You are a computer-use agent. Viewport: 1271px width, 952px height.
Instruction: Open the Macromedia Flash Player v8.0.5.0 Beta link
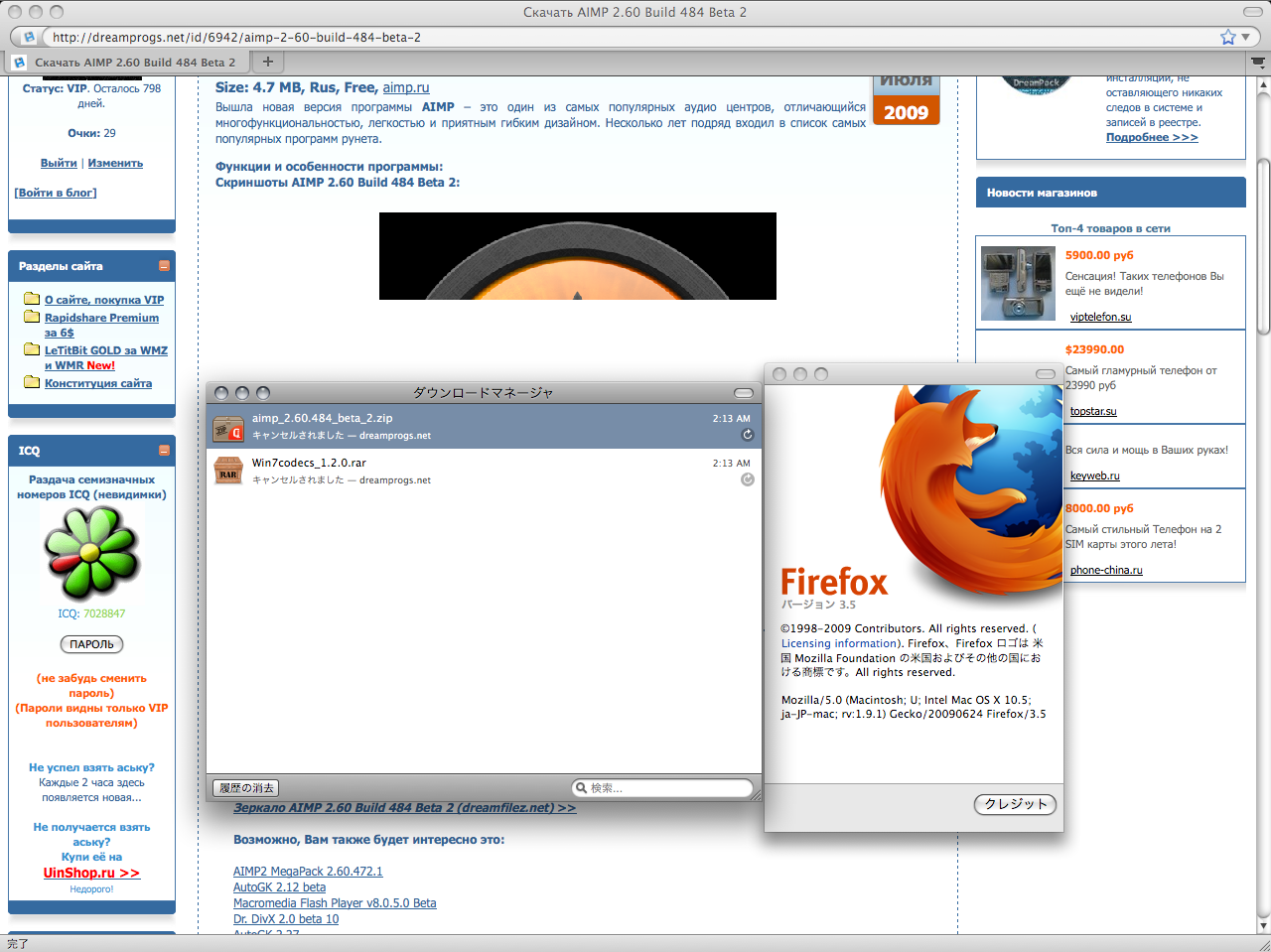(x=335, y=903)
